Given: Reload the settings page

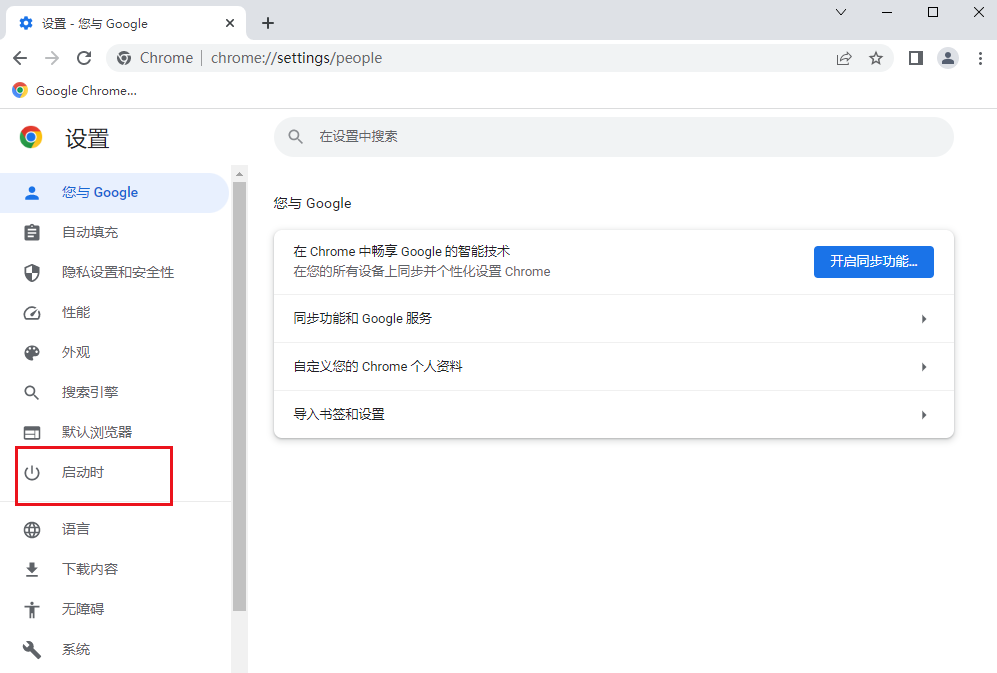Looking at the screenshot, I should [x=84, y=58].
